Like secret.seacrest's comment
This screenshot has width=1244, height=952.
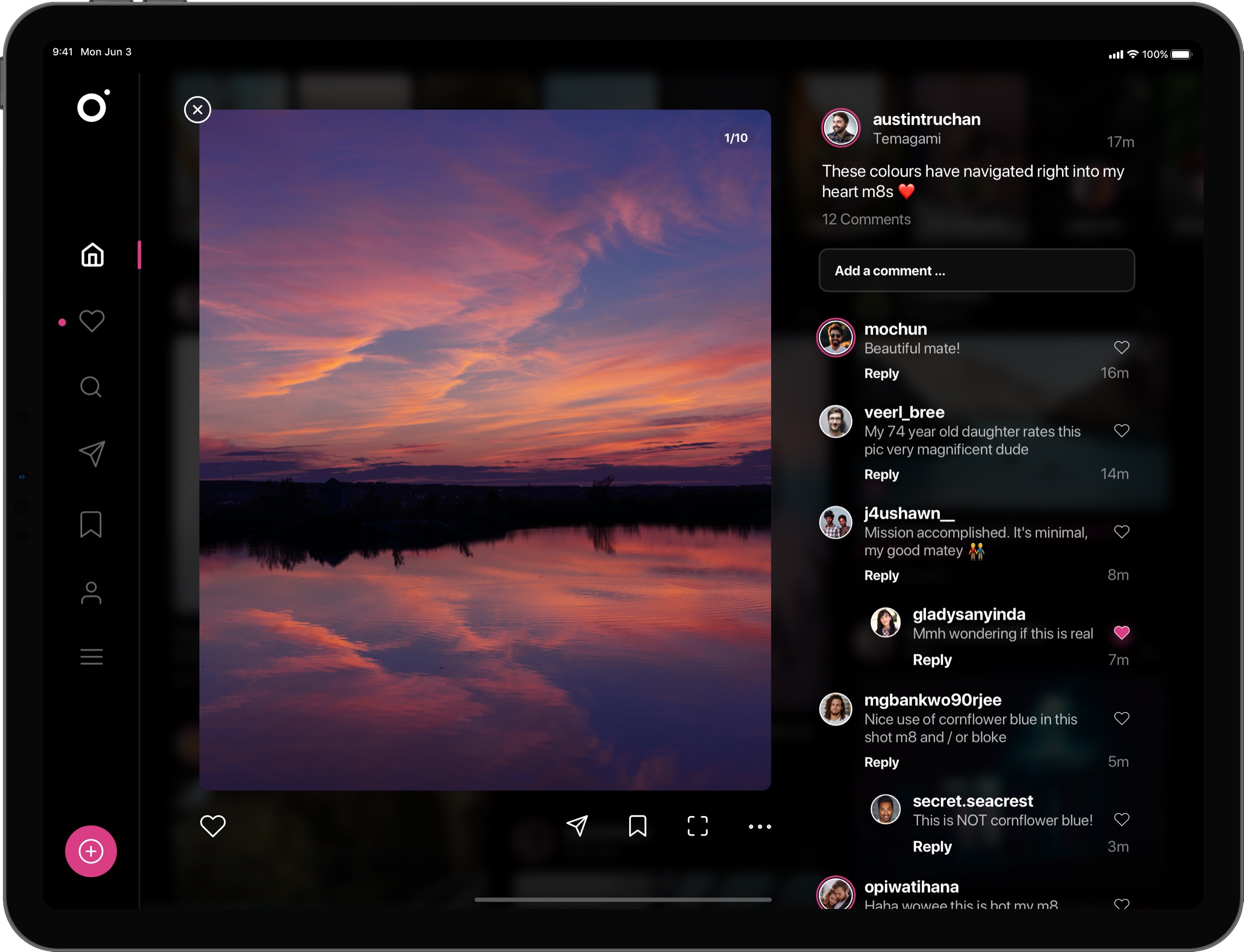[x=1121, y=819]
